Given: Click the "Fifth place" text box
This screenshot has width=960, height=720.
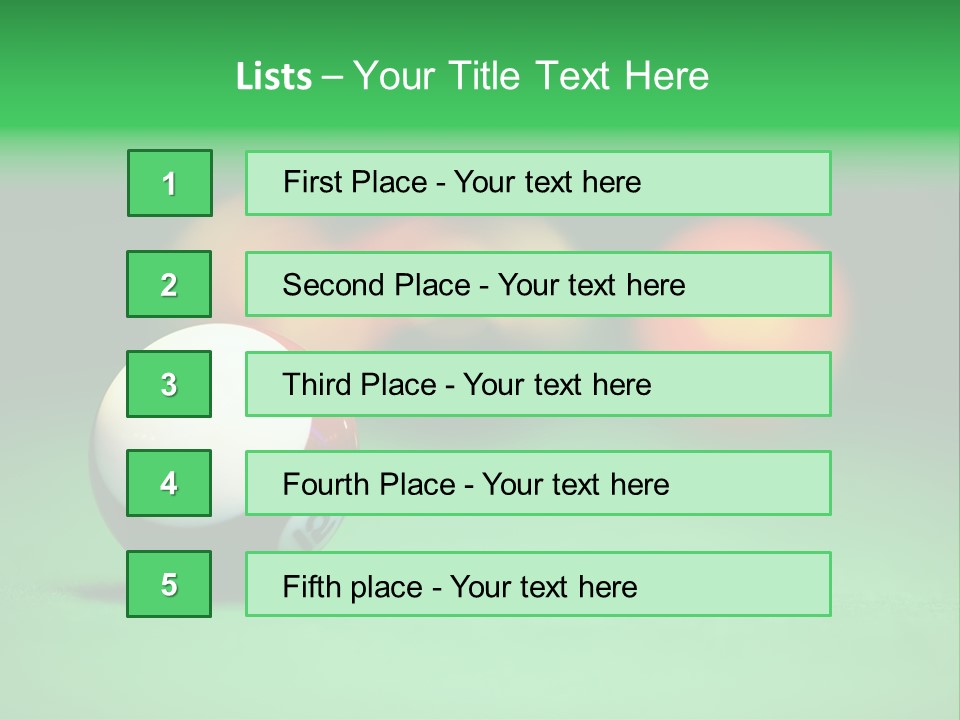Looking at the screenshot, I should [x=538, y=584].
